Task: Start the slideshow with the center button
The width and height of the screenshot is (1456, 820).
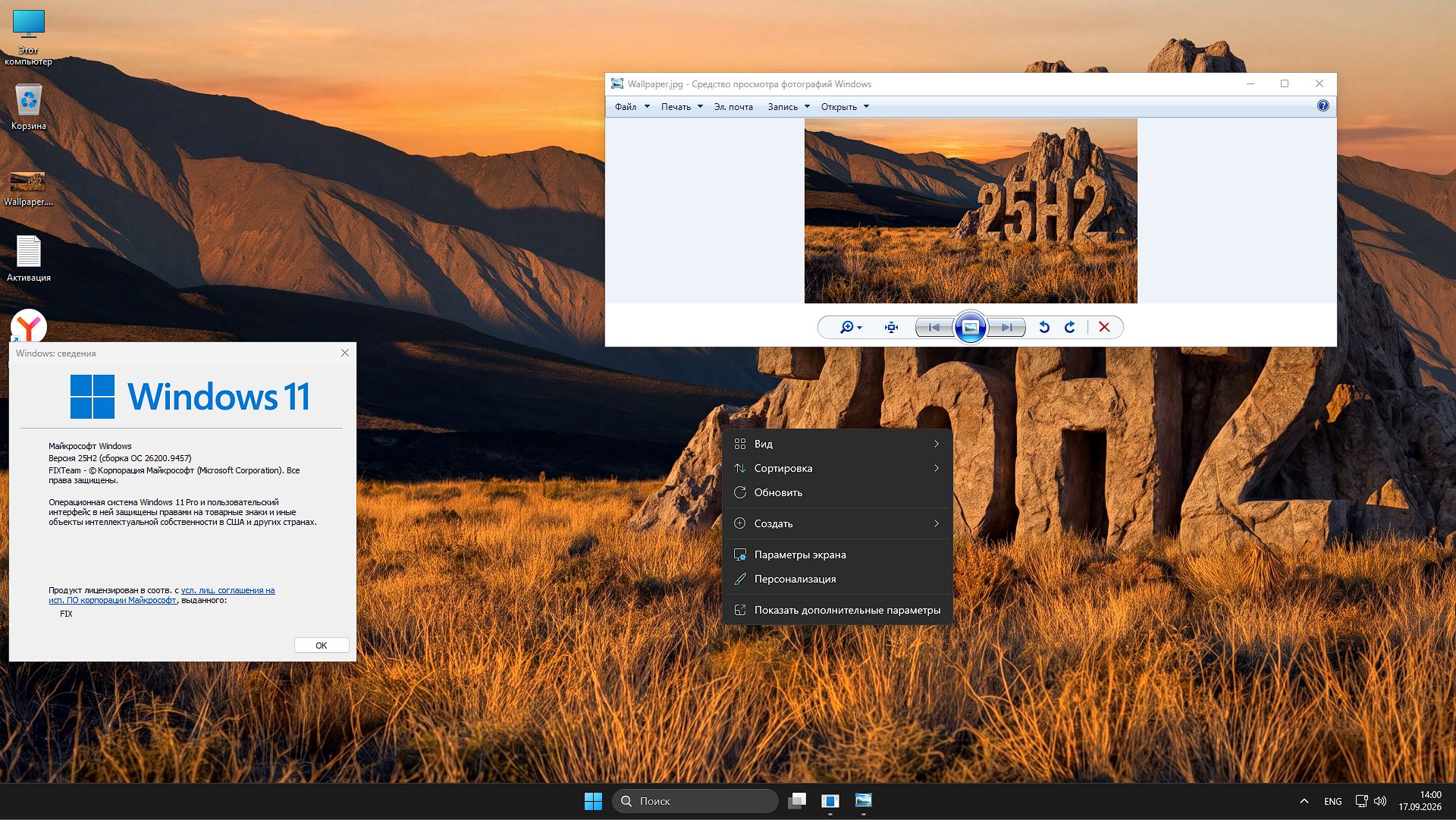Action: pos(970,327)
